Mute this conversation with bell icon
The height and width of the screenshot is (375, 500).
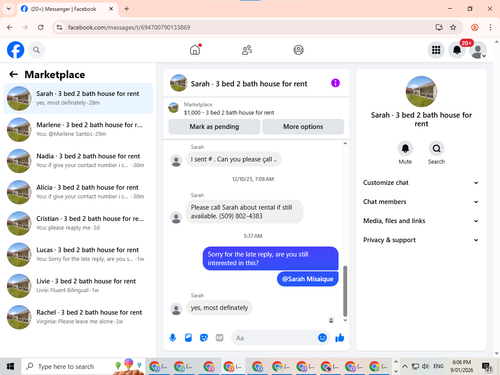[x=405, y=148]
